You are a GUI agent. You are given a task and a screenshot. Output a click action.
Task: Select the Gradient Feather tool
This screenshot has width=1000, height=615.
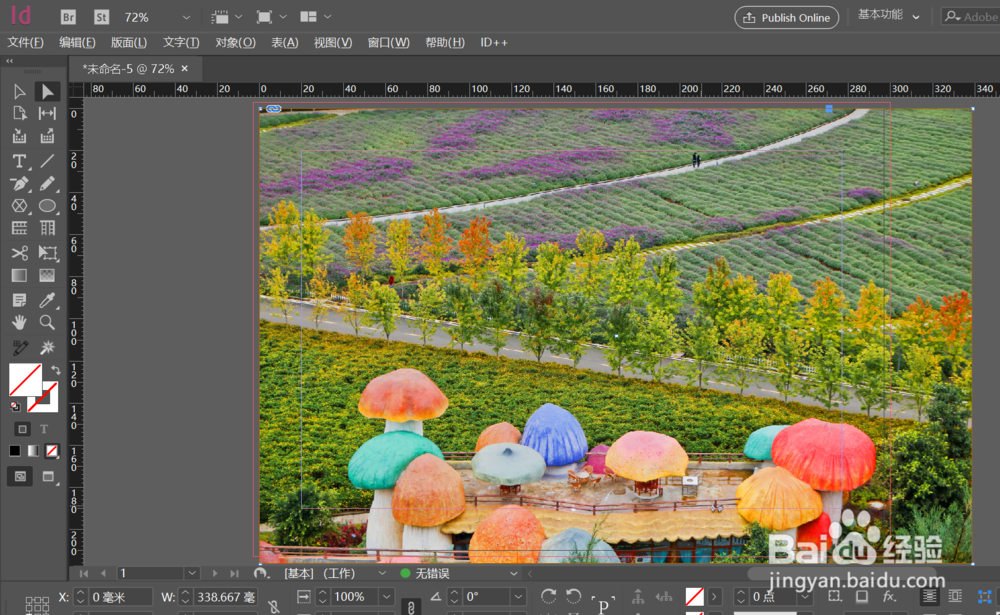[x=47, y=276]
